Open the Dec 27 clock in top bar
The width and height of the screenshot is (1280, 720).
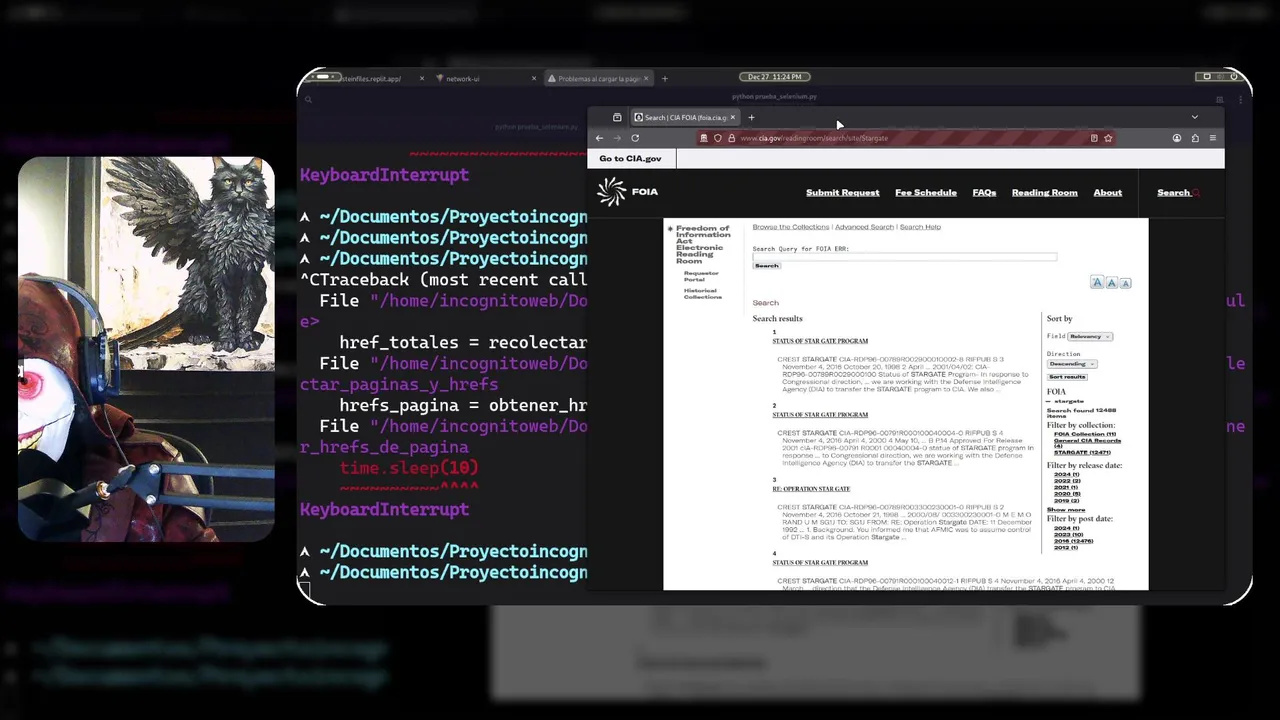774,77
